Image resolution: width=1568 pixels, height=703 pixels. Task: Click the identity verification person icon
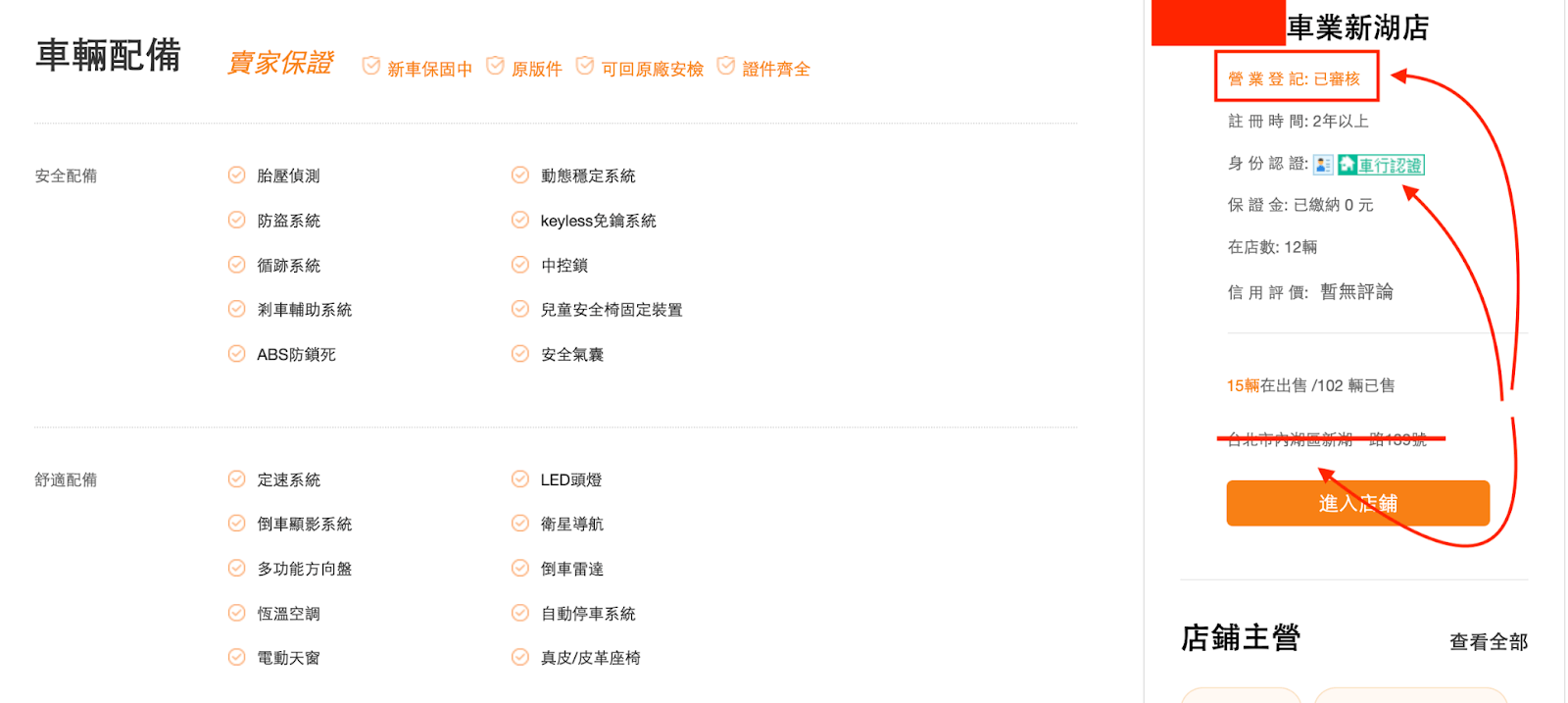[x=1323, y=165]
